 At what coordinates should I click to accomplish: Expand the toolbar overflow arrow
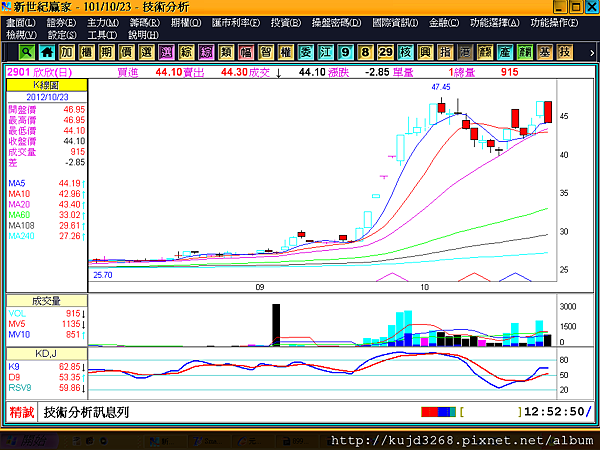[592, 53]
